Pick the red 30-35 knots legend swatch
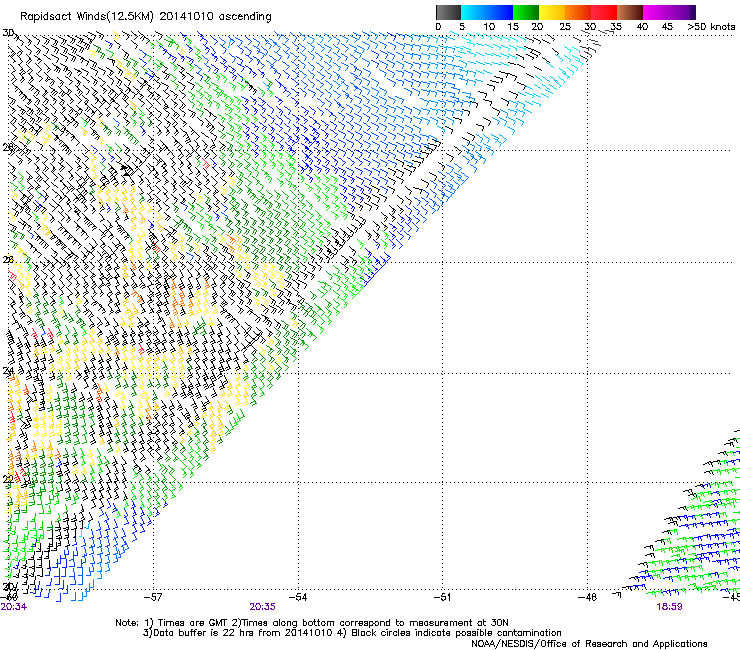740x650 pixels. (604, 12)
